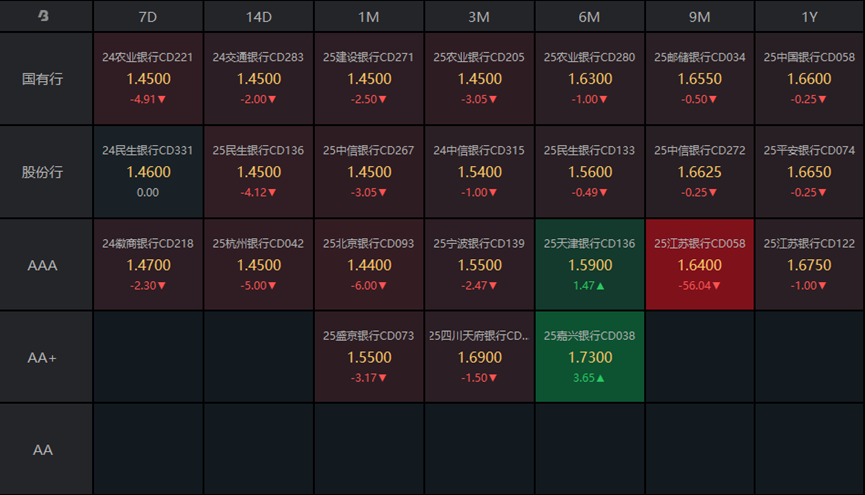The height and width of the screenshot is (495, 865).
Task: Choose the 3M tenor column header
Action: click(479, 16)
